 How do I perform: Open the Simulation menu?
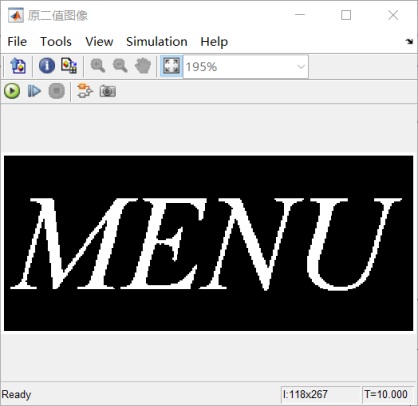tap(157, 42)
